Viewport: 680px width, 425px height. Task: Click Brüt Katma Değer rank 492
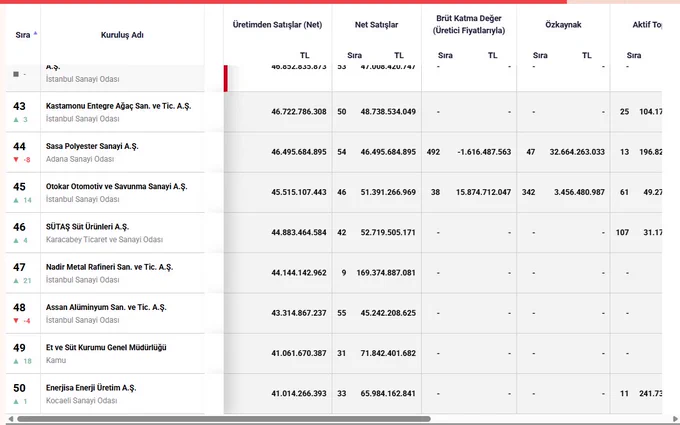433,152
